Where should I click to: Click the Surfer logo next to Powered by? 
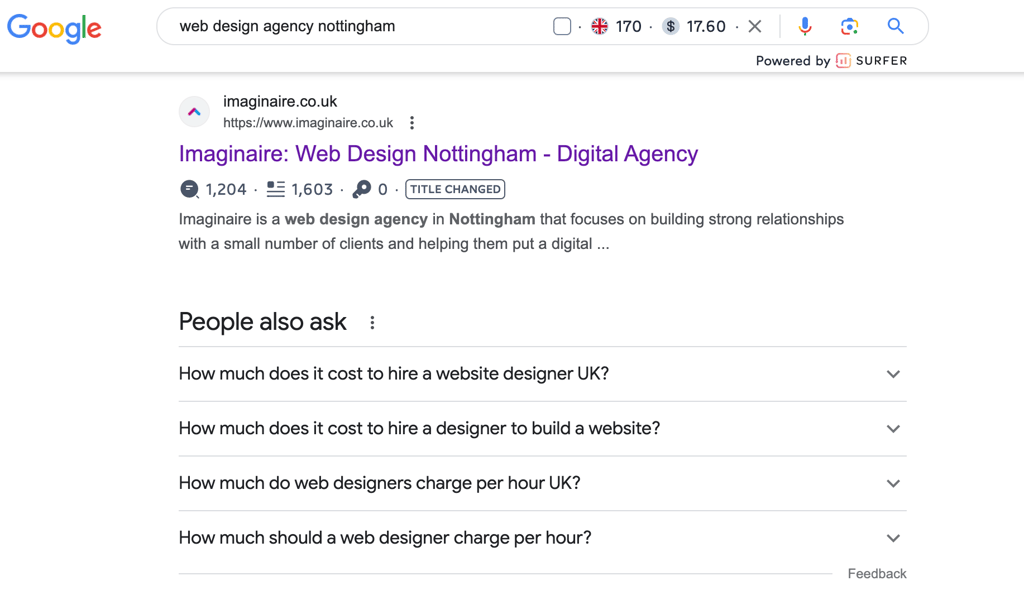(x=871, y=61)
